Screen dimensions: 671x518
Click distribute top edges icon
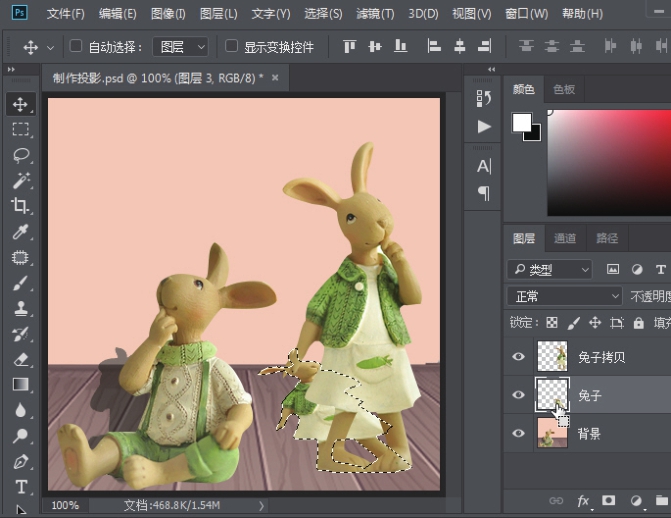coord(526,45)
